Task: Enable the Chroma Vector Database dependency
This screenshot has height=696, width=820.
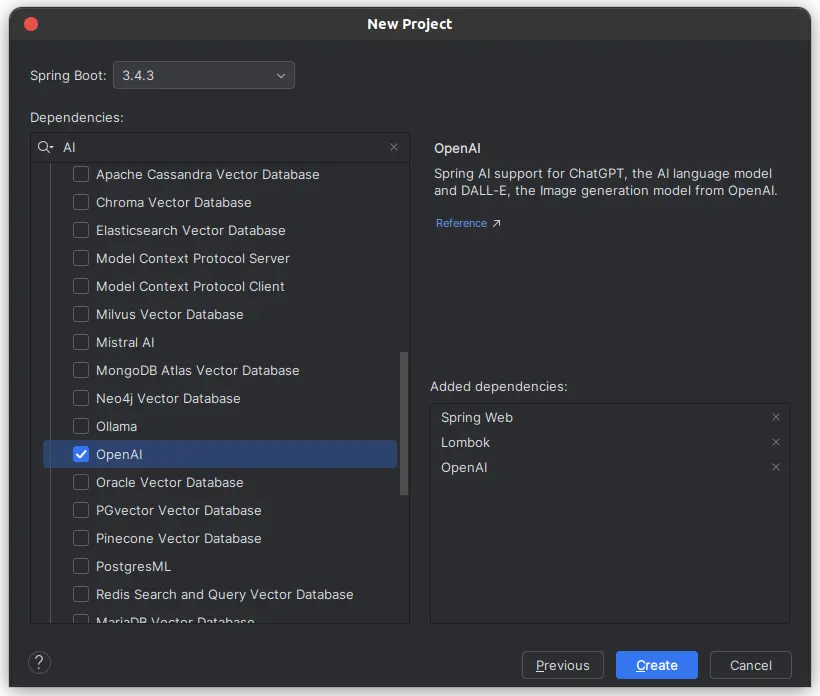Action: pos(81,202)
